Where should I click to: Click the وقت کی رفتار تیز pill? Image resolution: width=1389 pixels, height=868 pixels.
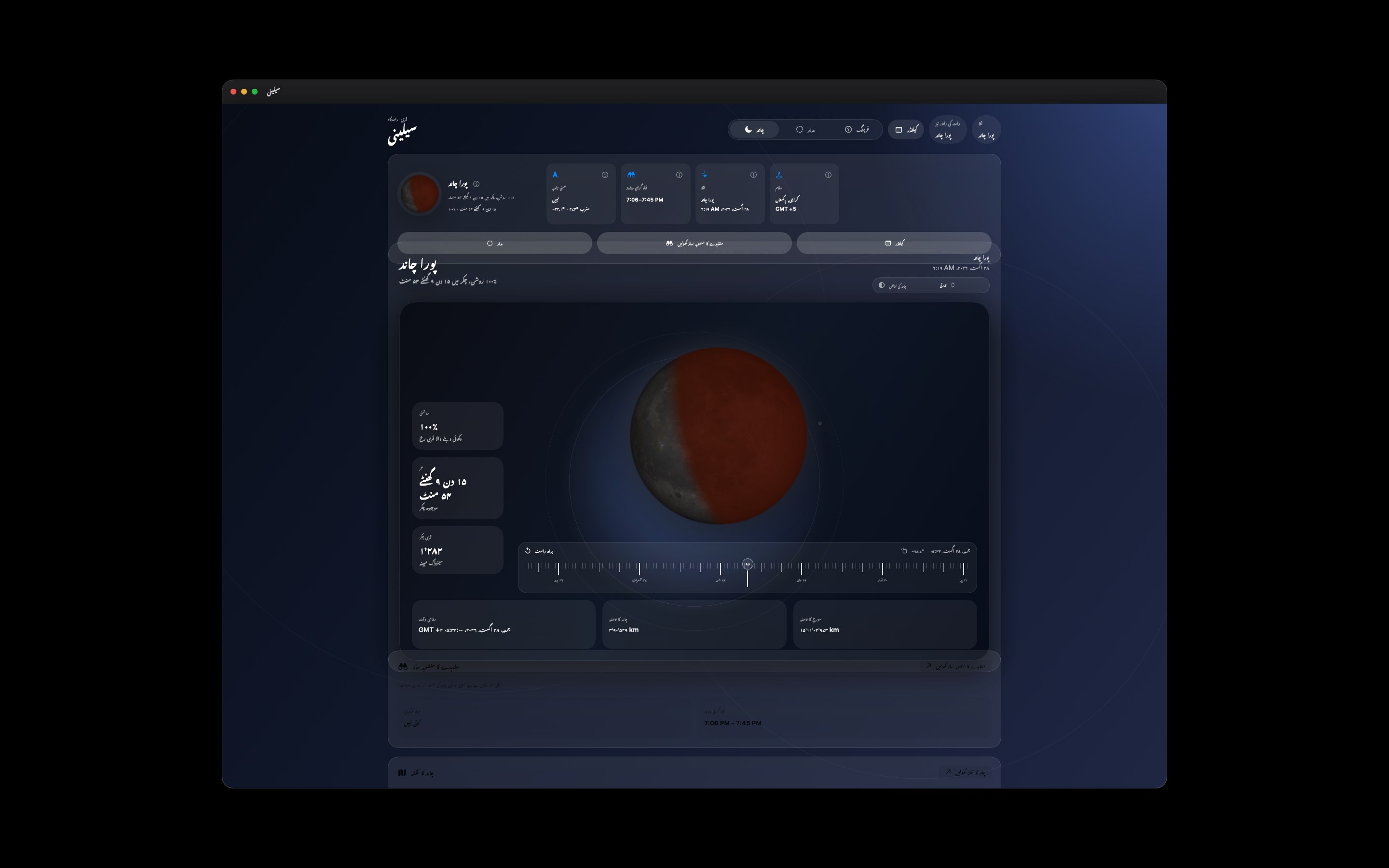(948, 130)
